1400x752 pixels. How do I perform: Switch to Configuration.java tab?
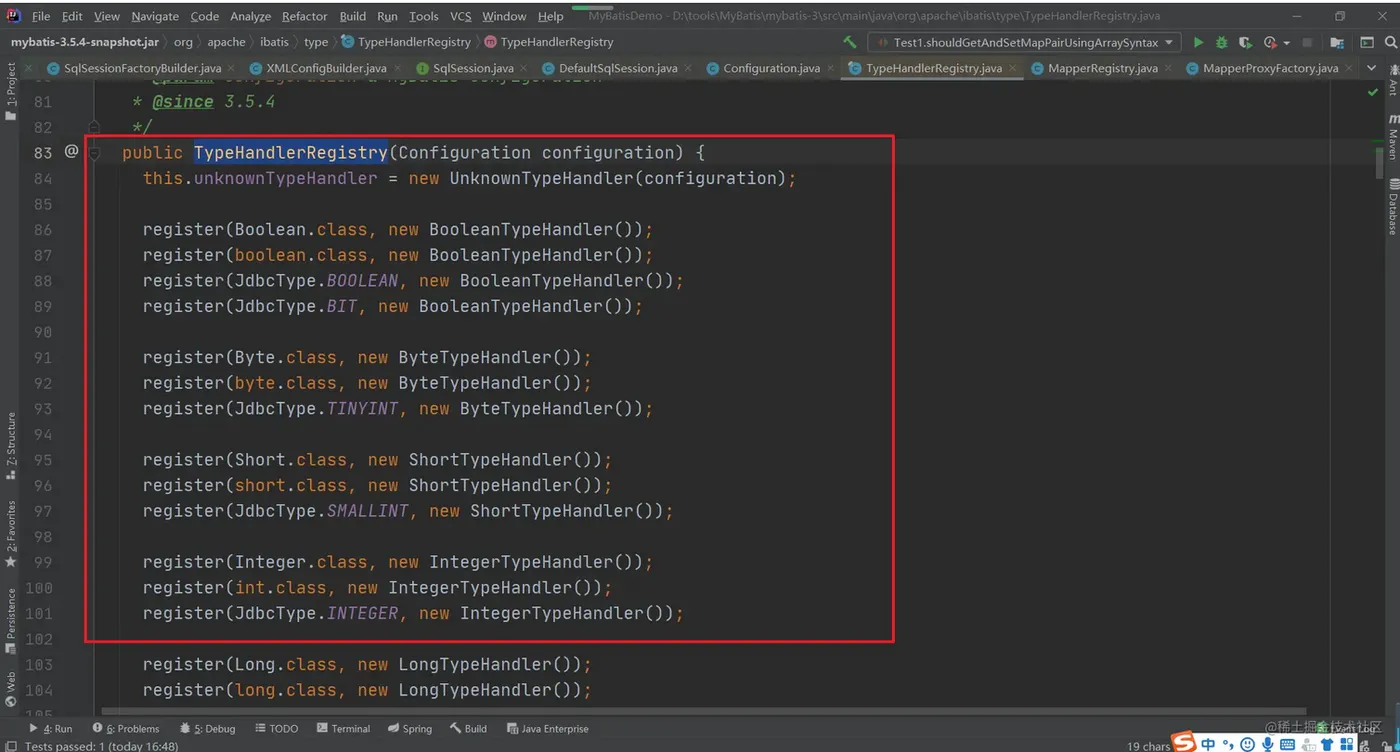pyautogui.click(x=771, y=68)
